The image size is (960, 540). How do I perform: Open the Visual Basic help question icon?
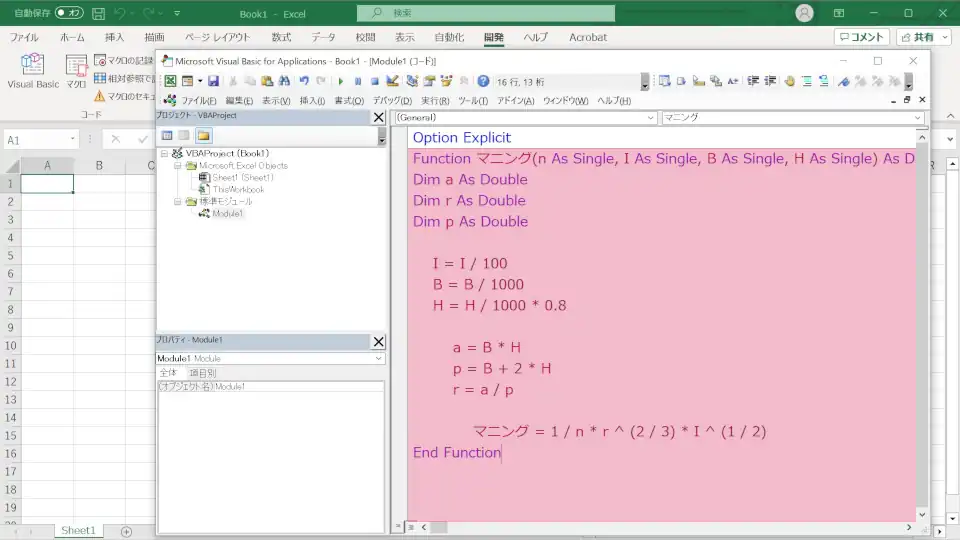[x=483, y=81]
